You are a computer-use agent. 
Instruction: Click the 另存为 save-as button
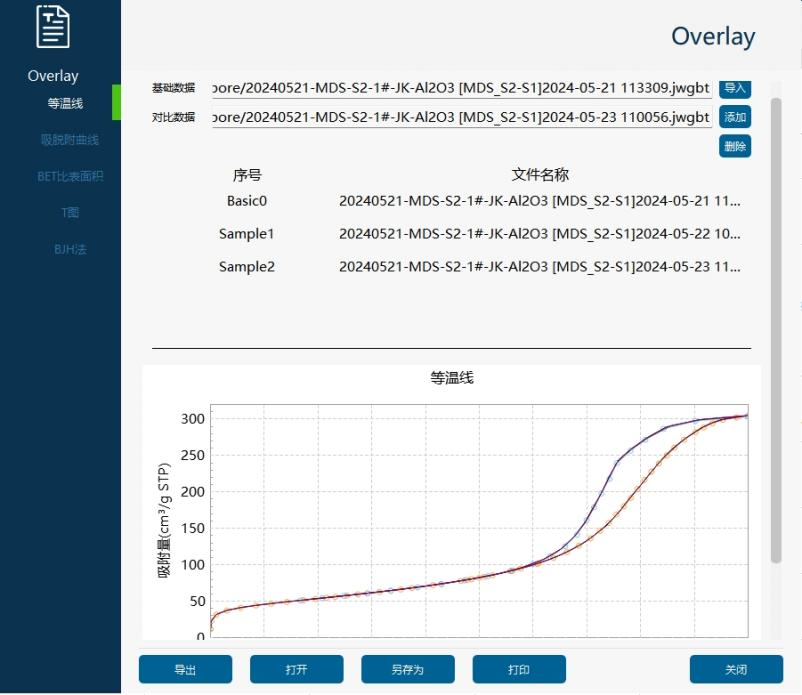[408, 669]
